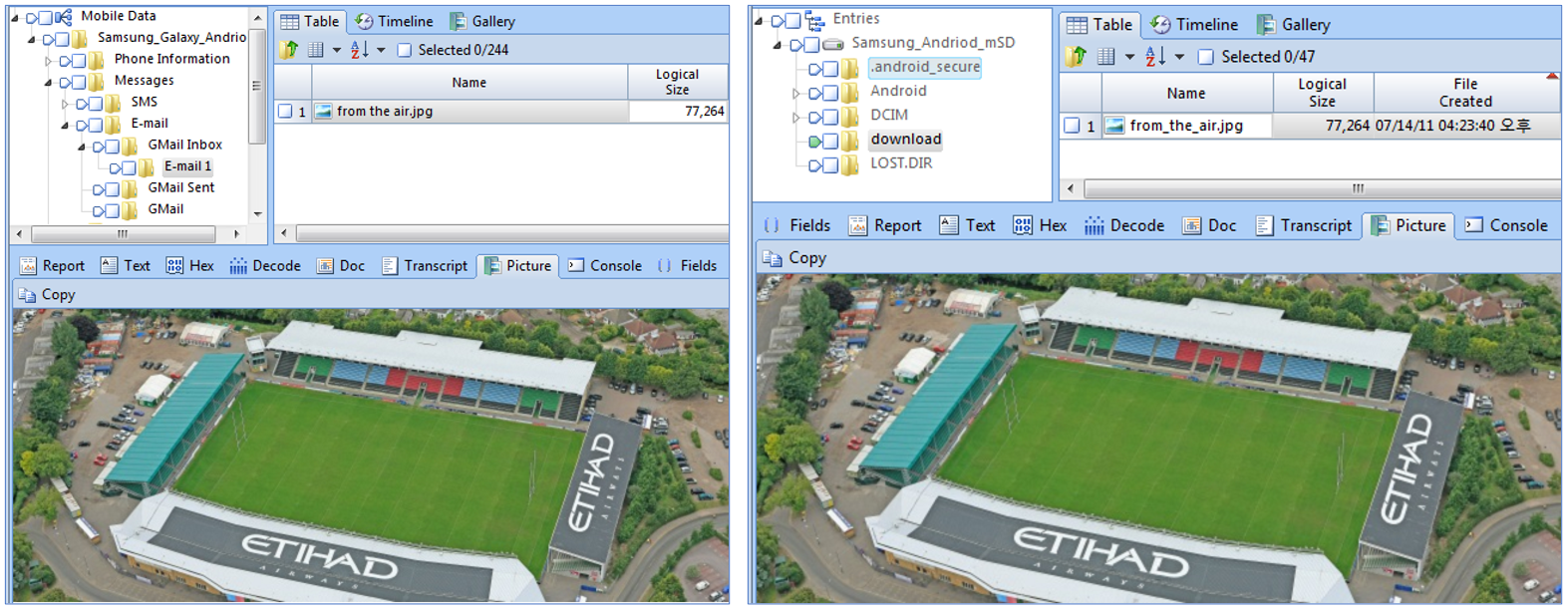Viewport: 1568px width, 611px height.
Task: Click the columns layout icon in left window
Action: pyautogui.click(x=316, y=50)
